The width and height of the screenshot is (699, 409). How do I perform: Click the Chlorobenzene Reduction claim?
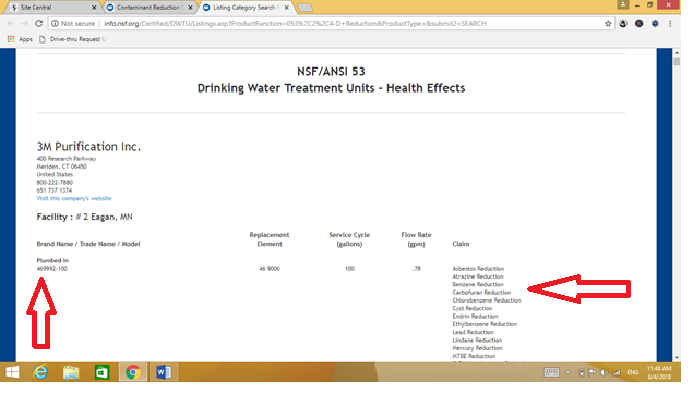click(x=487, y=301)
